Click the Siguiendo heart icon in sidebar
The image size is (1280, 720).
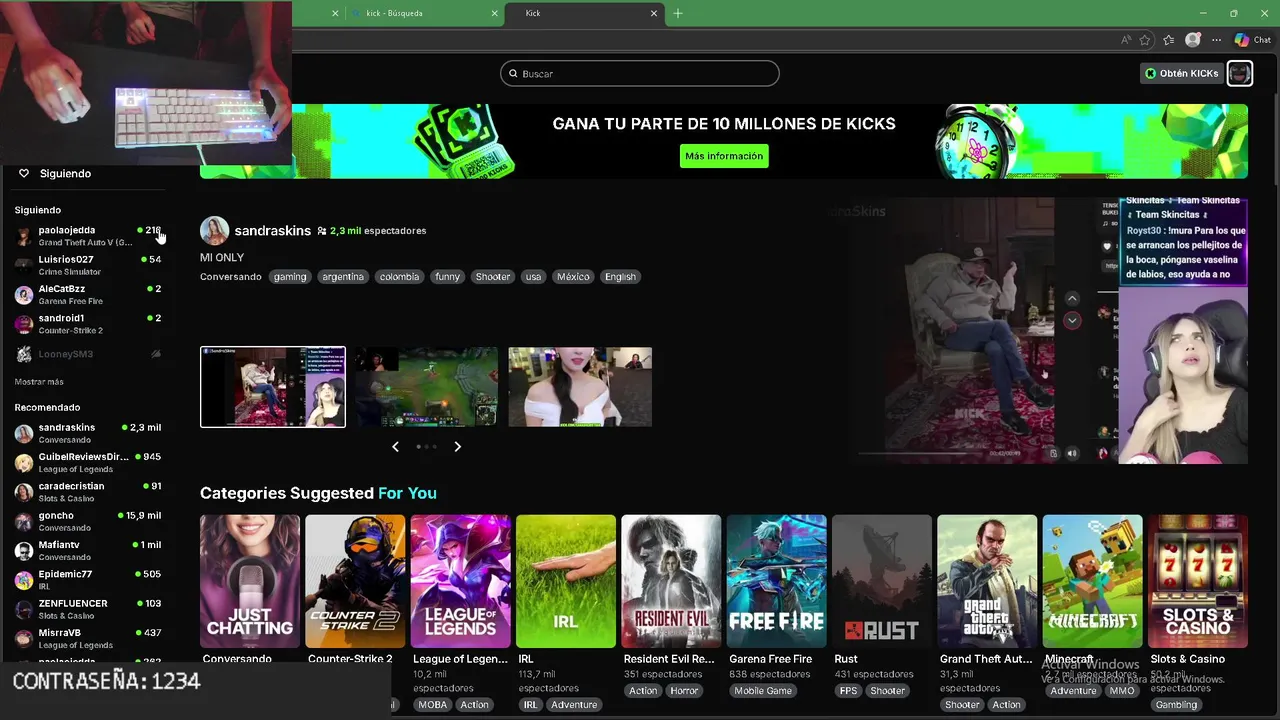pyautogui.click(x=24, y=173)
